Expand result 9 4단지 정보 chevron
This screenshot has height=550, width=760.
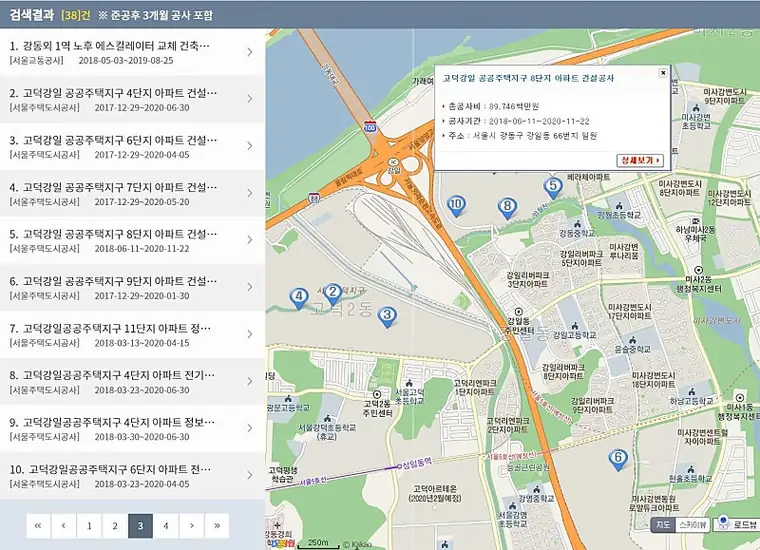(x=250, y=428)
